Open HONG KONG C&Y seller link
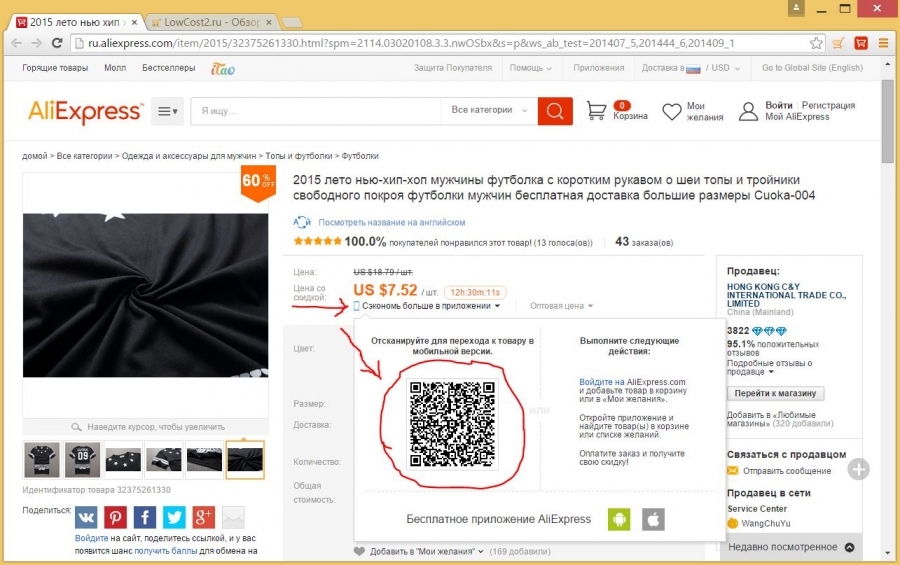The width and height of the screenshot is (900, 565). (x=786, y=295)
